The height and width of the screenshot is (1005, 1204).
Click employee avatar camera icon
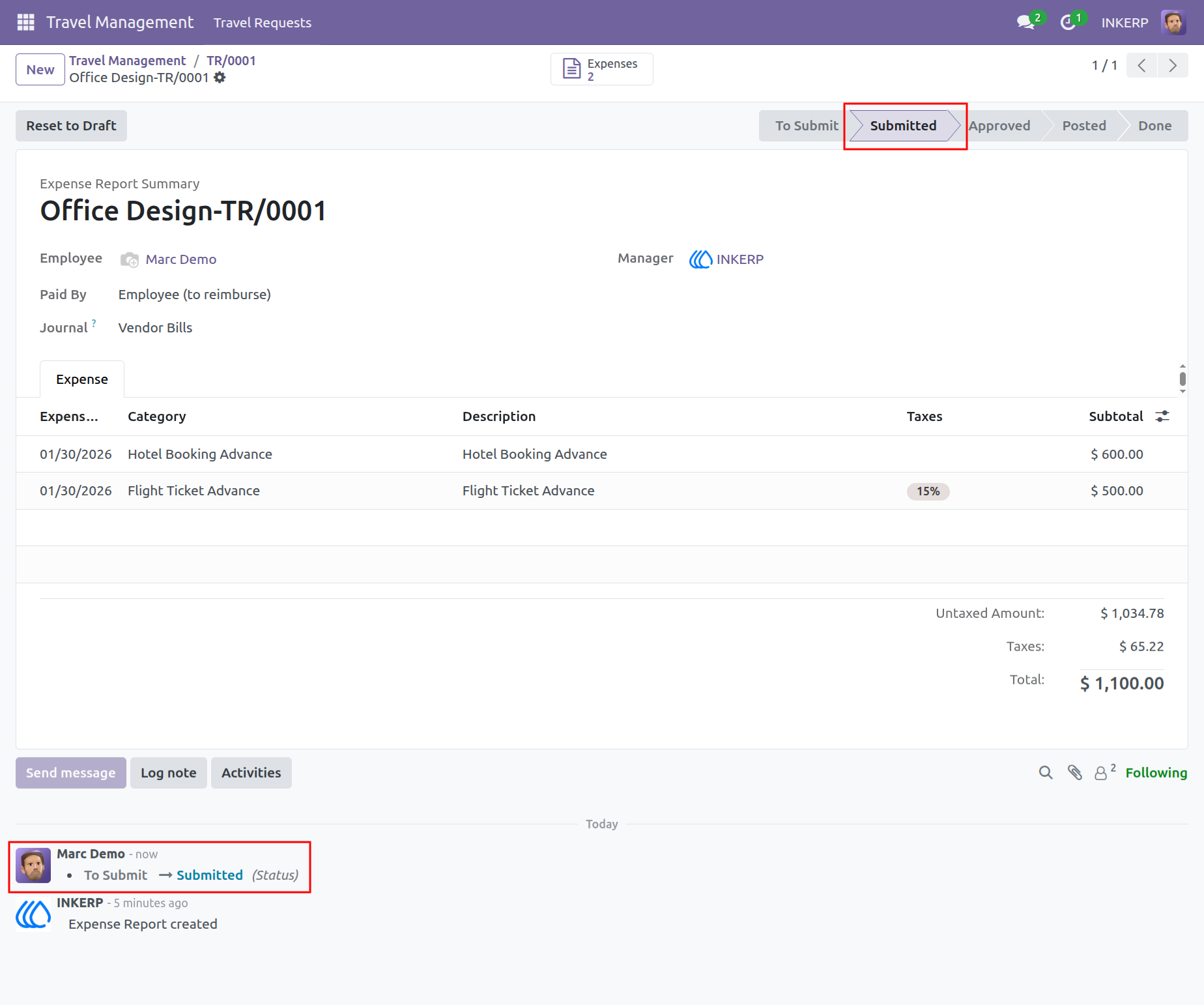pyautogui.click(x=130, y=259)
